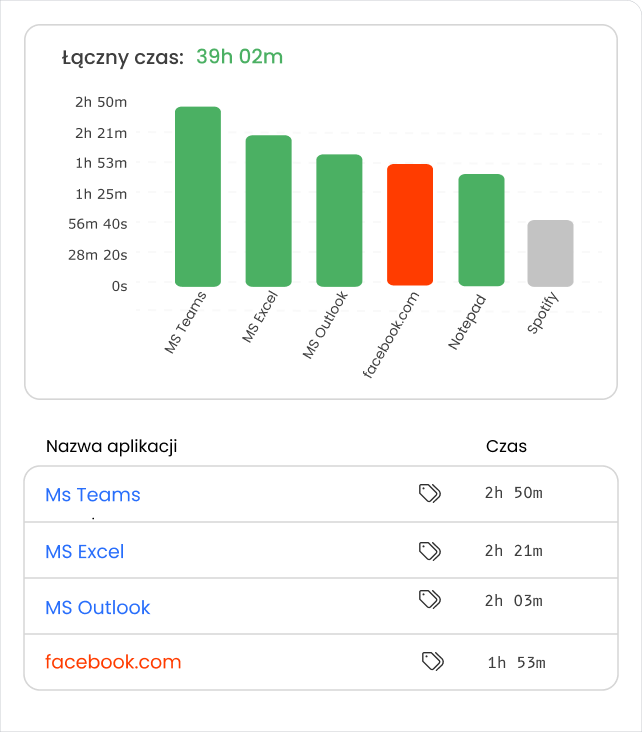Open the MS Excel application link
The height and width of the screenshot is (732, 642).
pyautogui.click(x=85, y=551)
